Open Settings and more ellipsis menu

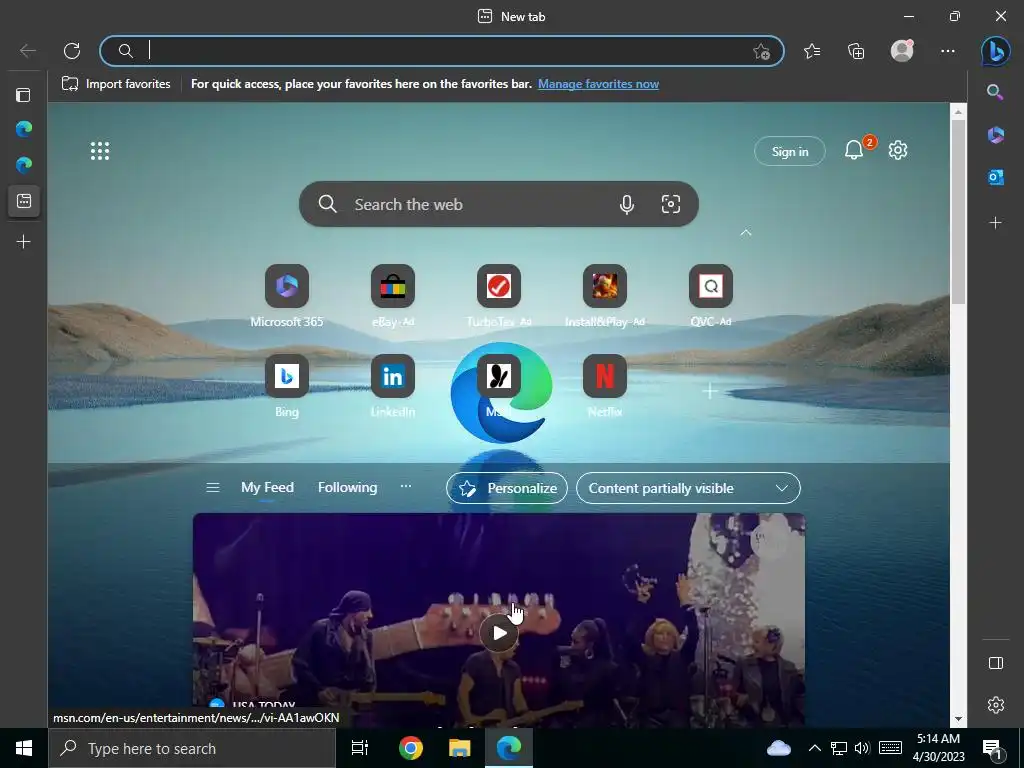tap(948, 51)
